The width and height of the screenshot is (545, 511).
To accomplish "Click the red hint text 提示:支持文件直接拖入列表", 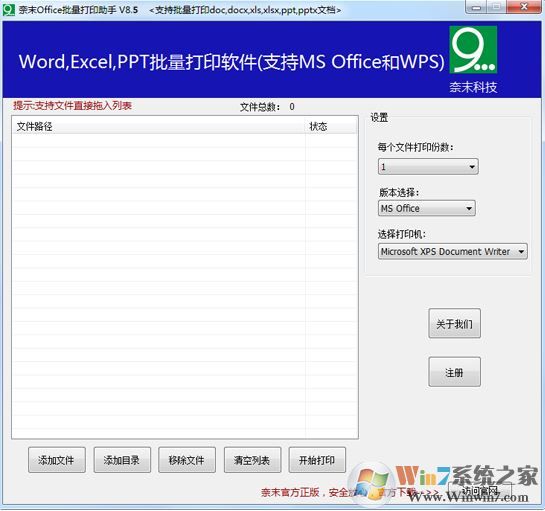I will (x=72, y=105).
